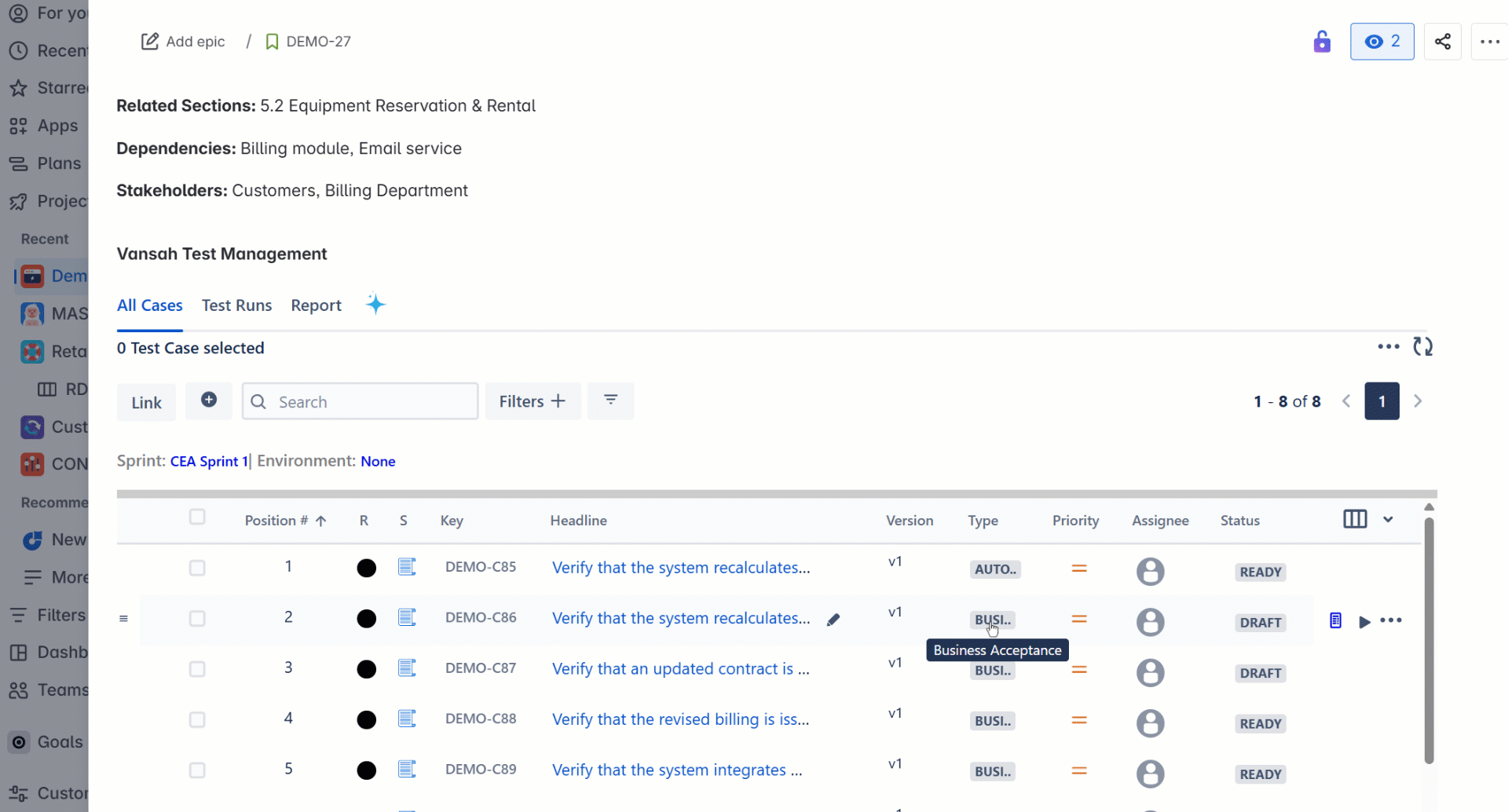
Task: Open the DEMO-27 issue bookmark icon
Action: (272, 42)
